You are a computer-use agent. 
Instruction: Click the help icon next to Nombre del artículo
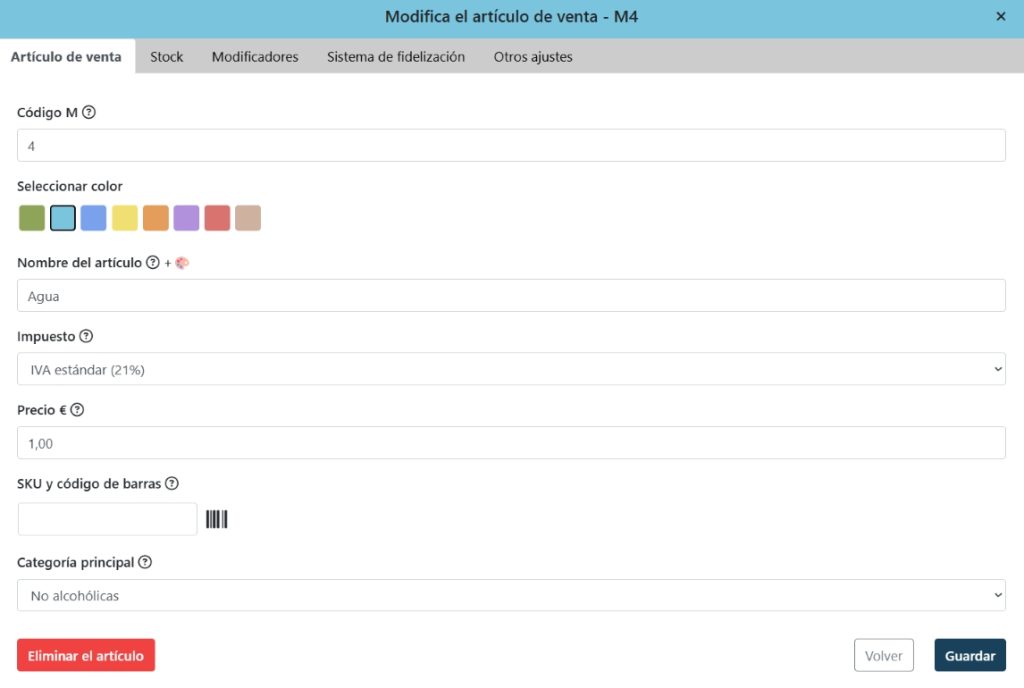(x=151, y=262)
